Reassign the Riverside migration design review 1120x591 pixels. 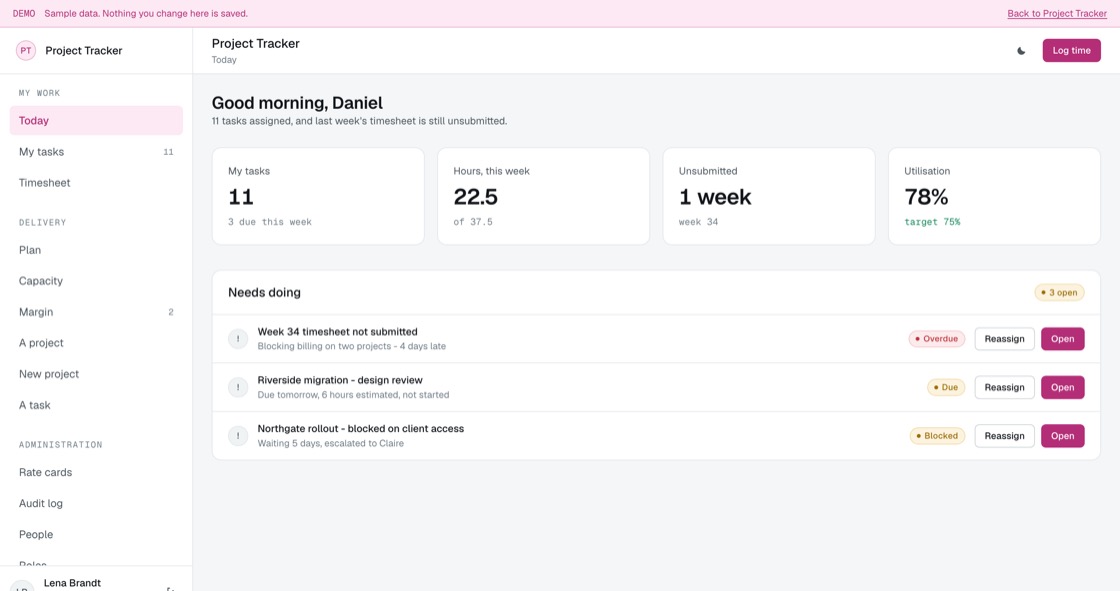(x=1004, y=387)
